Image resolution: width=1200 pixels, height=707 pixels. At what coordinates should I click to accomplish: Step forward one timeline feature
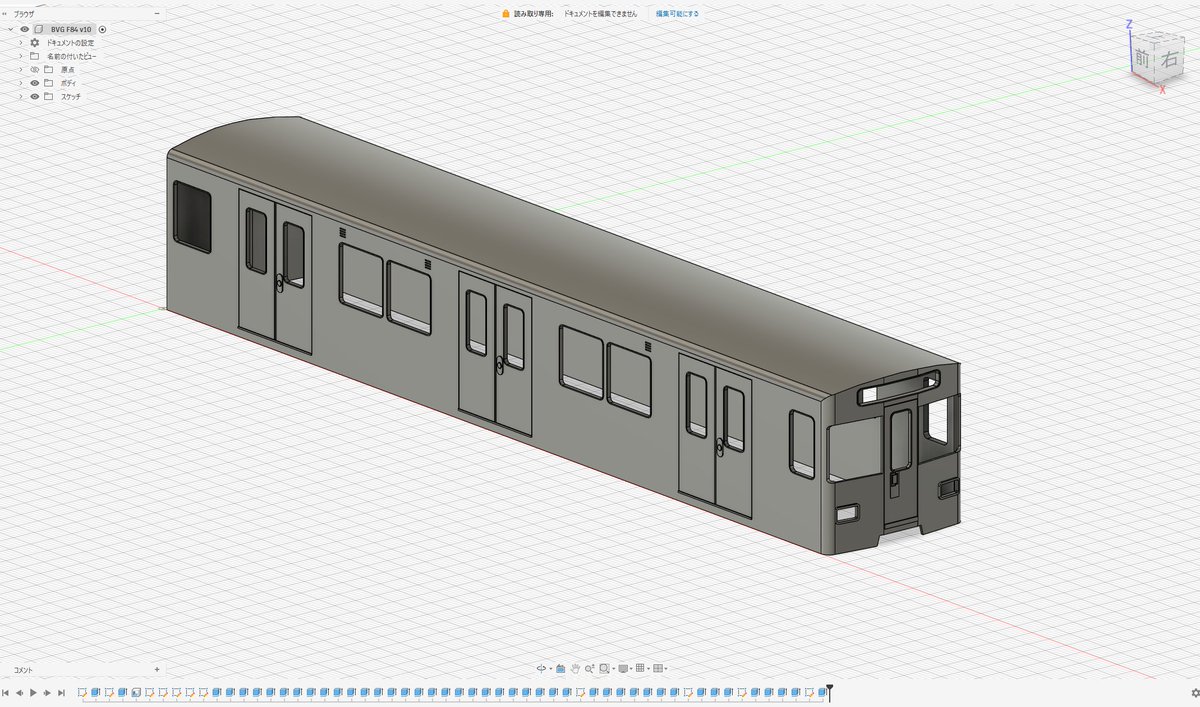pyautogui.click(x=47, y=692)
